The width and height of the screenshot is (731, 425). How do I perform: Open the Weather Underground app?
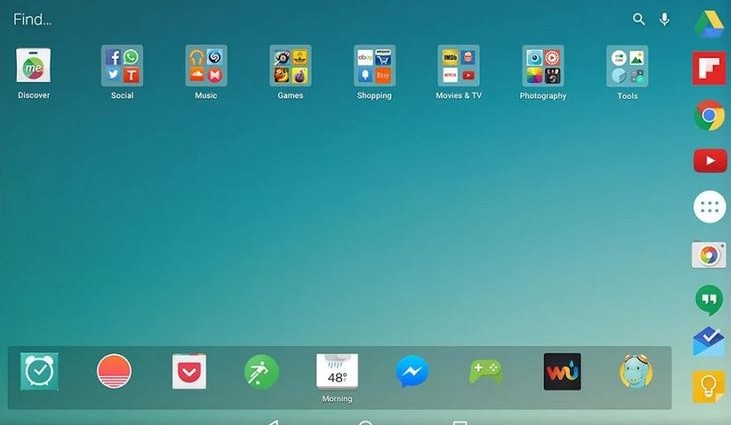pos(562,372)
